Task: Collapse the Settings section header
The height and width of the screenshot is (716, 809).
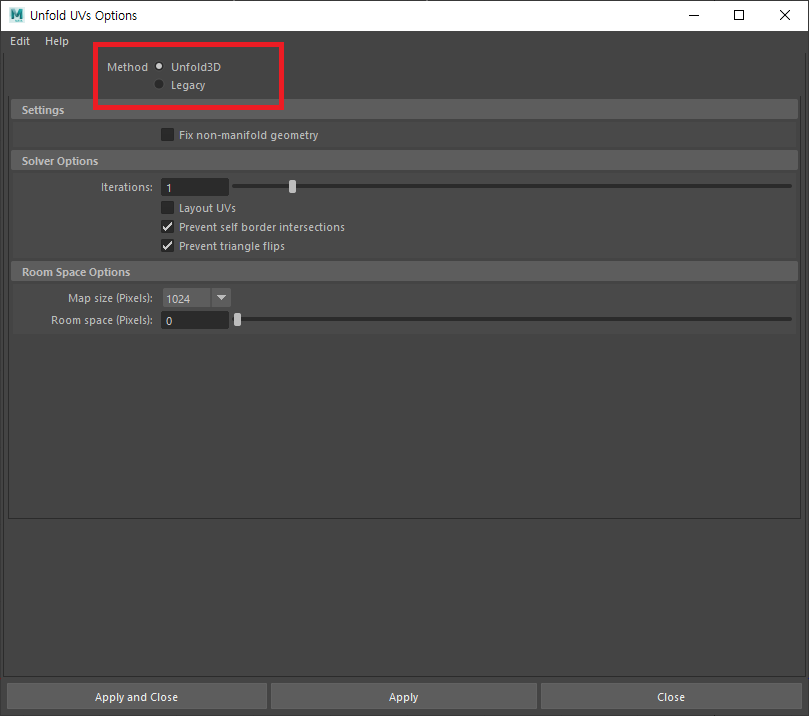Action: [x=404, y=110]
